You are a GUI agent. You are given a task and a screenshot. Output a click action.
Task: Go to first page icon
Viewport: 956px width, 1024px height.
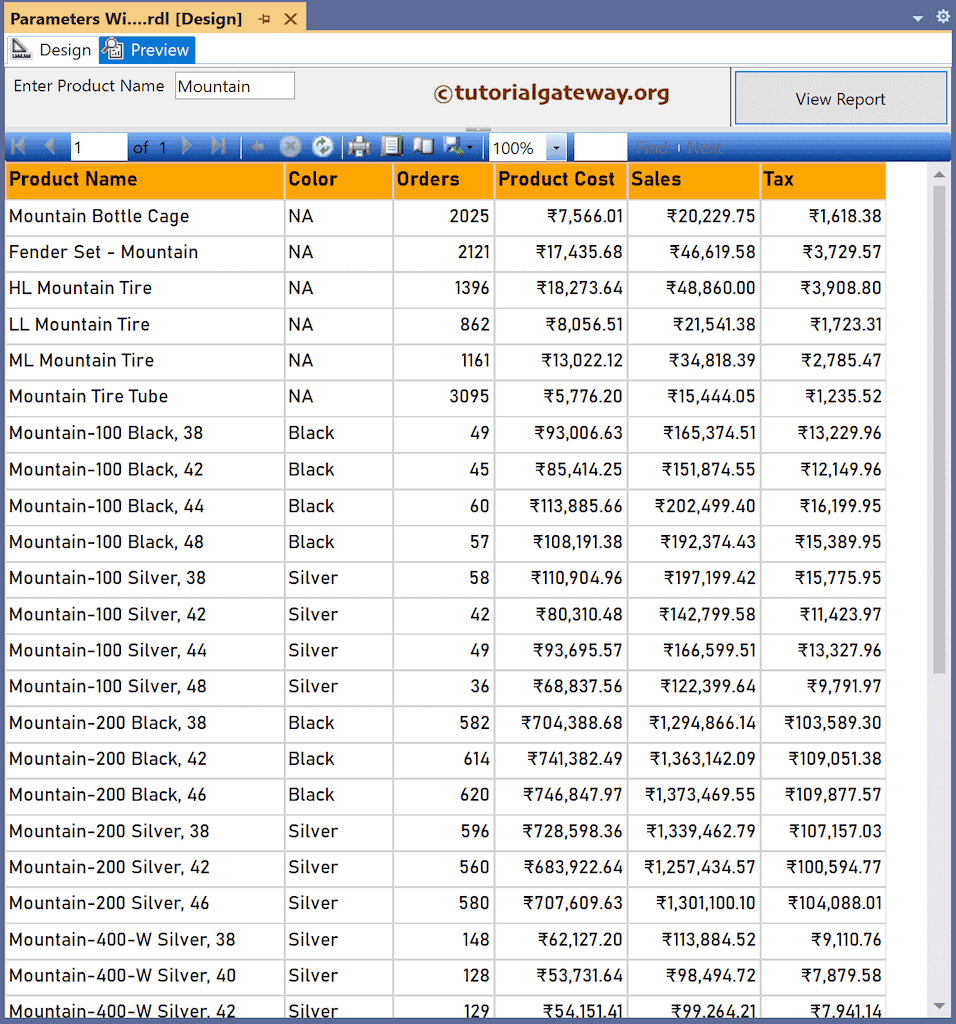pos(17,147)
